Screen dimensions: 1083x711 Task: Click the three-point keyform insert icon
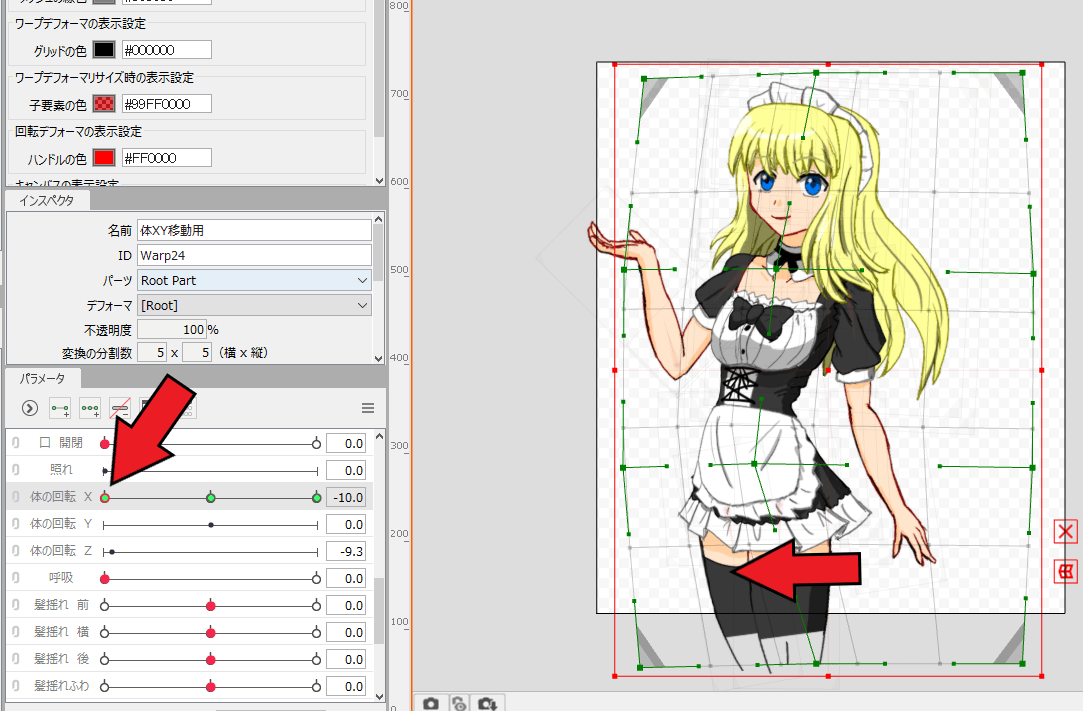[x=90, y=408]
